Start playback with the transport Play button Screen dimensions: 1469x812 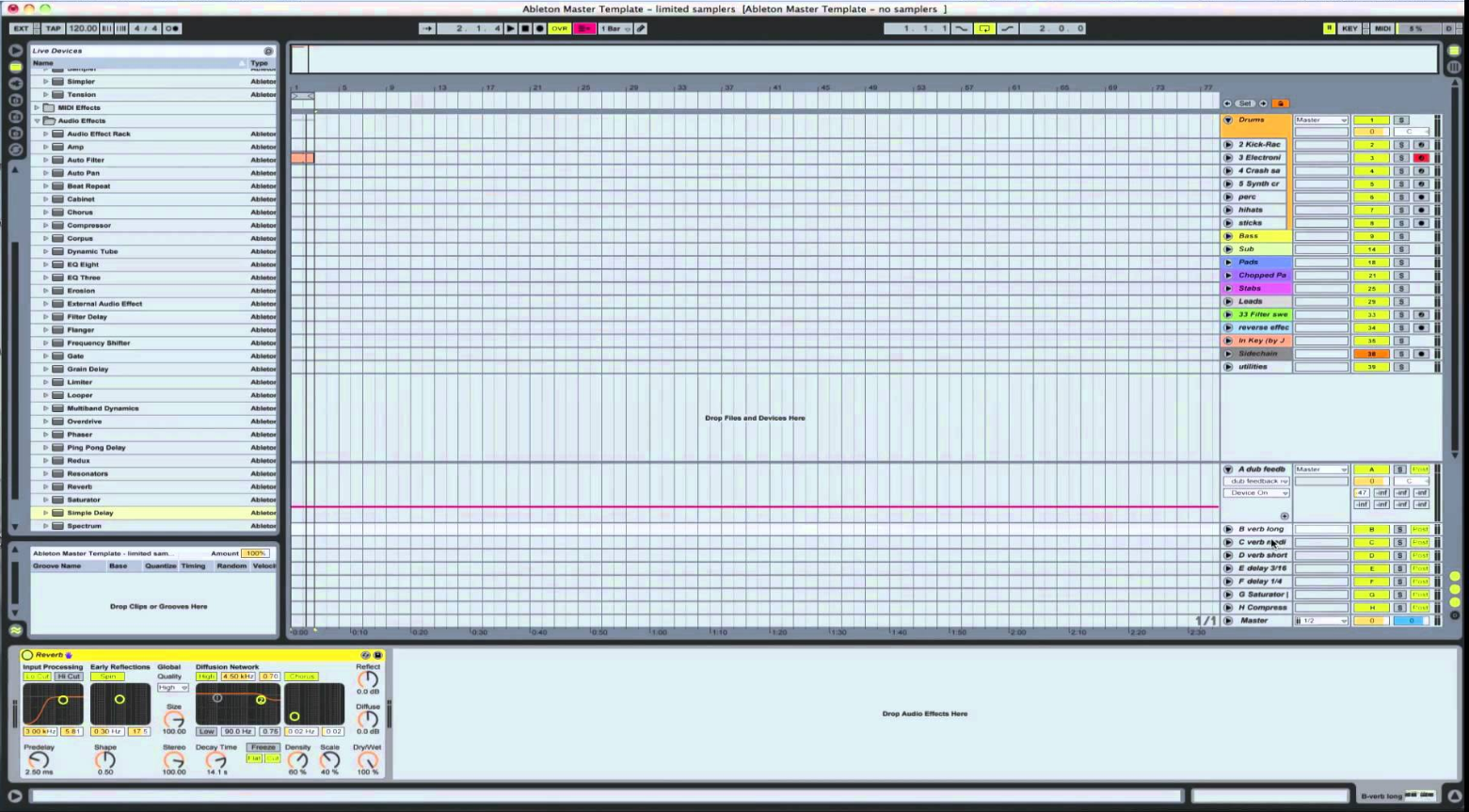coord(511,28)
